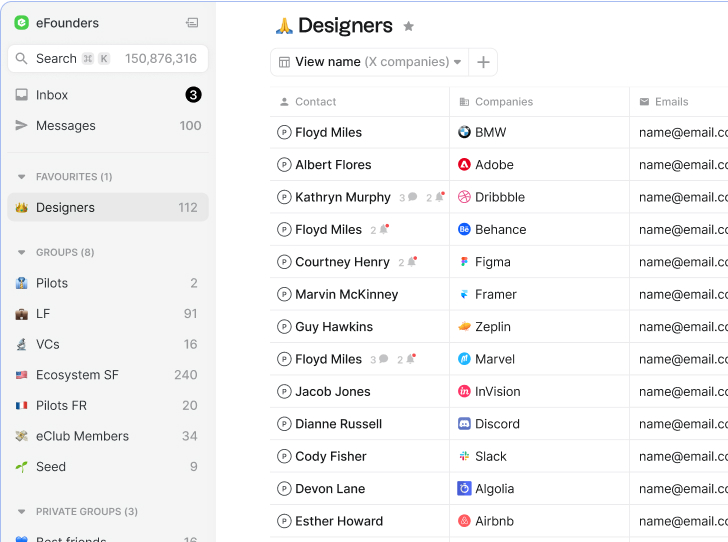This screenshot has height=542, width=728.
Task: Collapse the Groups section
Action: 21,253
